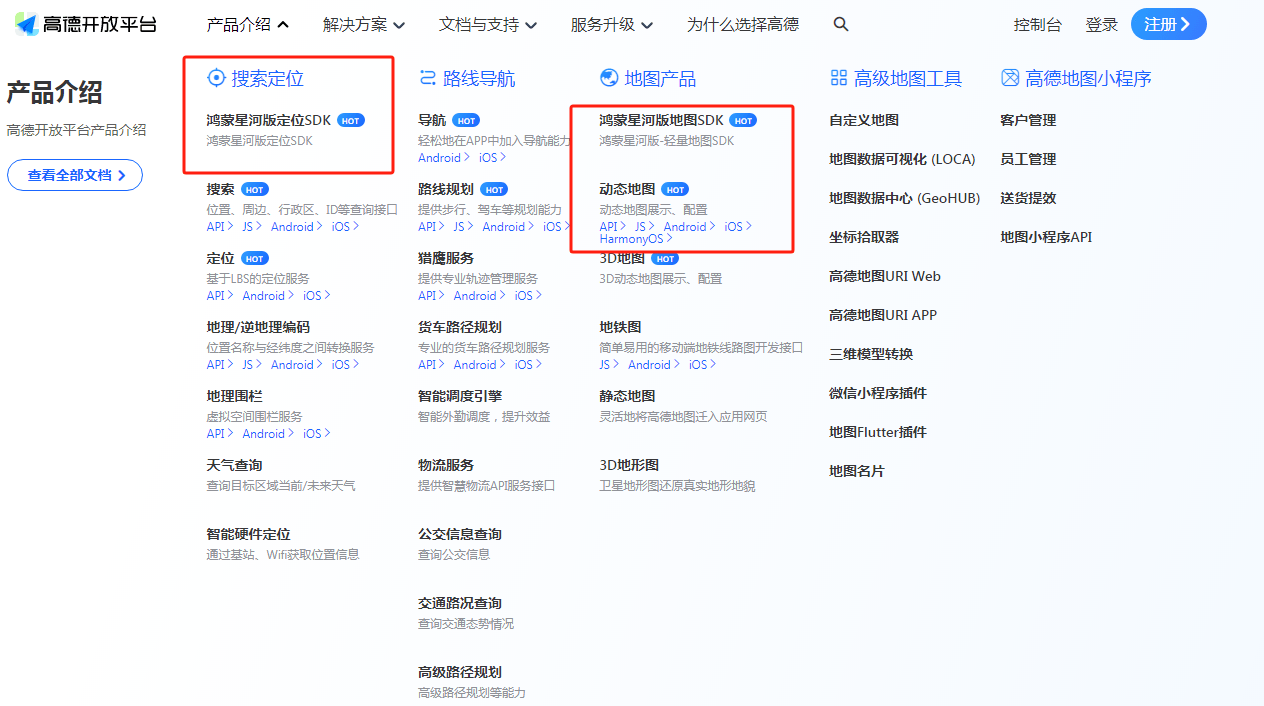
Task: Click the search magnifier icon
Action: coord(841,25)
